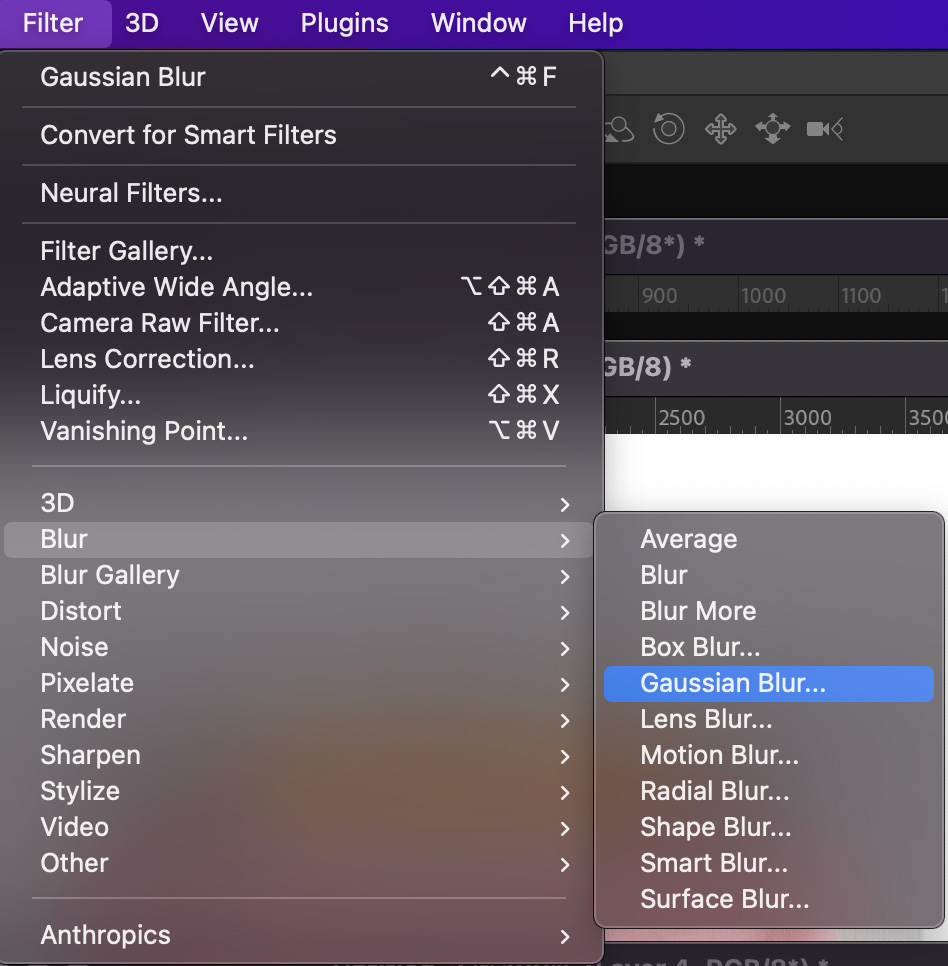
Task: Open the View menu
Action: point(229,23)
